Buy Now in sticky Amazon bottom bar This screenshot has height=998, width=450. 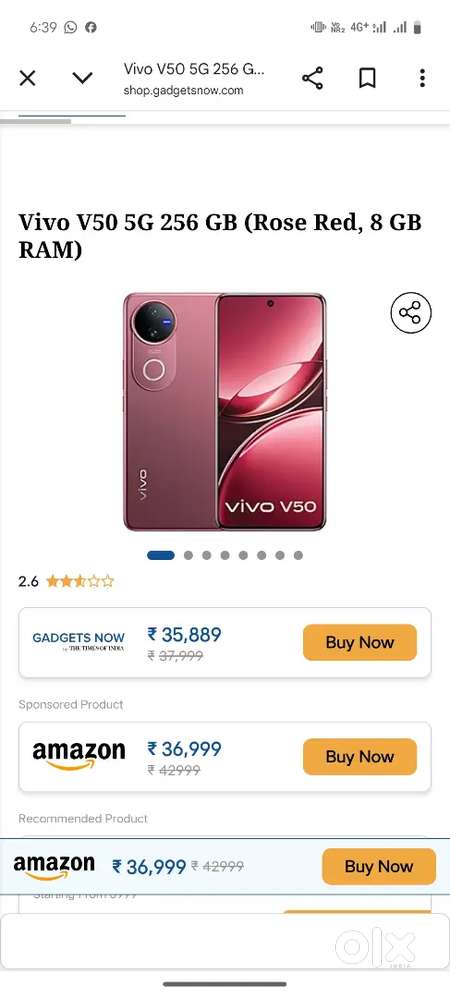pyautogui.click(x=379, y=866)
